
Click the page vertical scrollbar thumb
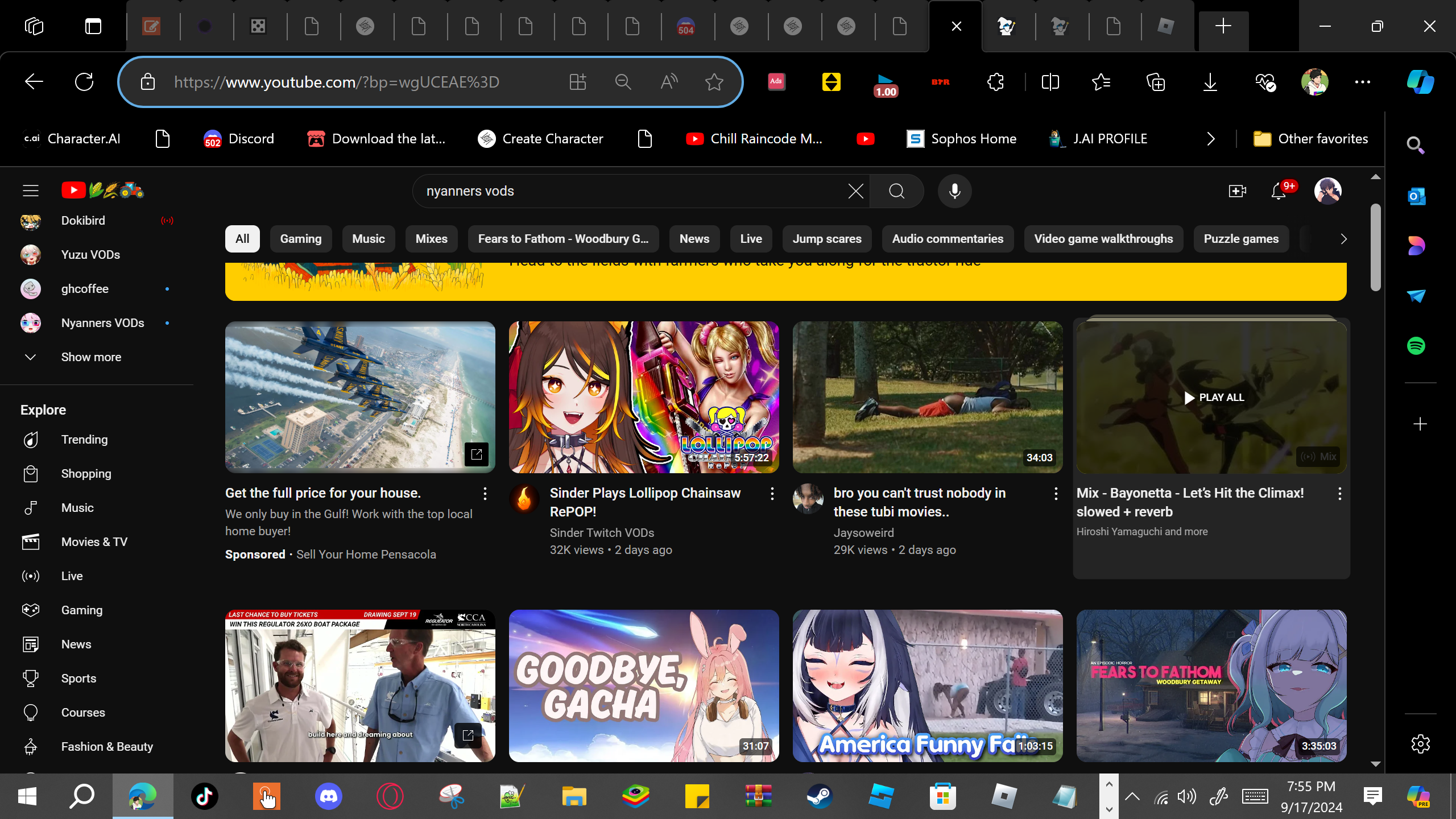click(x=1375, y=247)
